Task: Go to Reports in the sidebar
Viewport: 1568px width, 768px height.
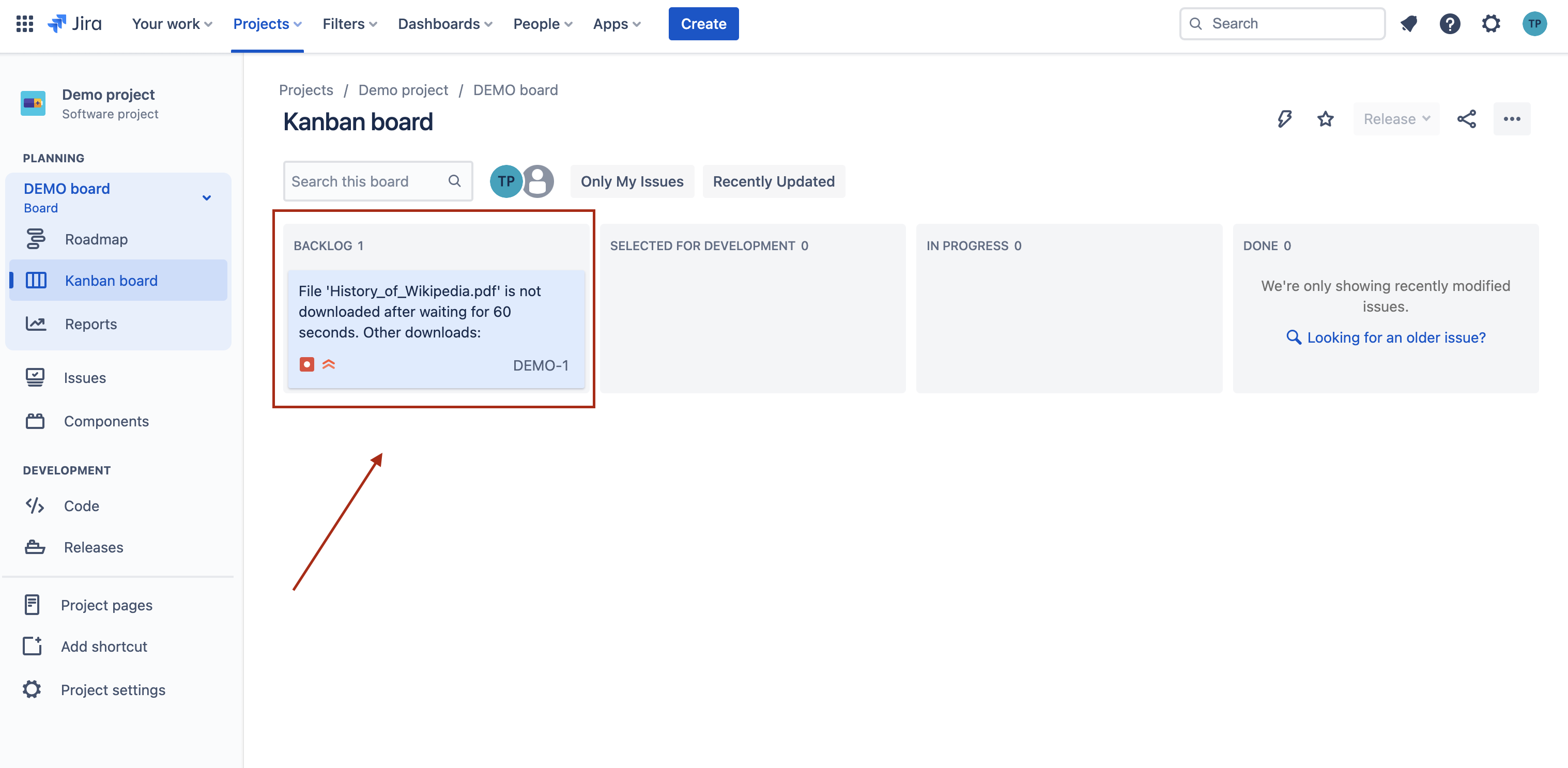Action: 90,324
